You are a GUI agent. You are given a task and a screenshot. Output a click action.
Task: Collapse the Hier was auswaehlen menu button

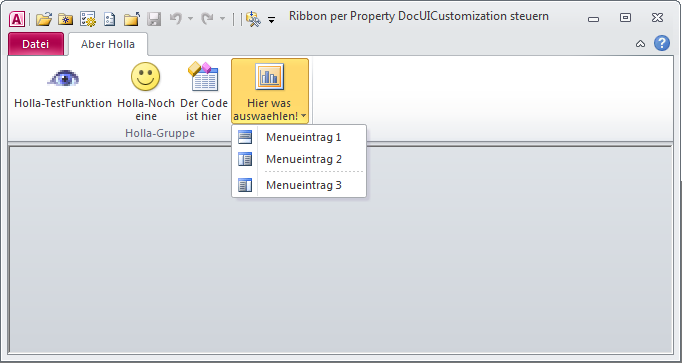click(x=270, y=91)
